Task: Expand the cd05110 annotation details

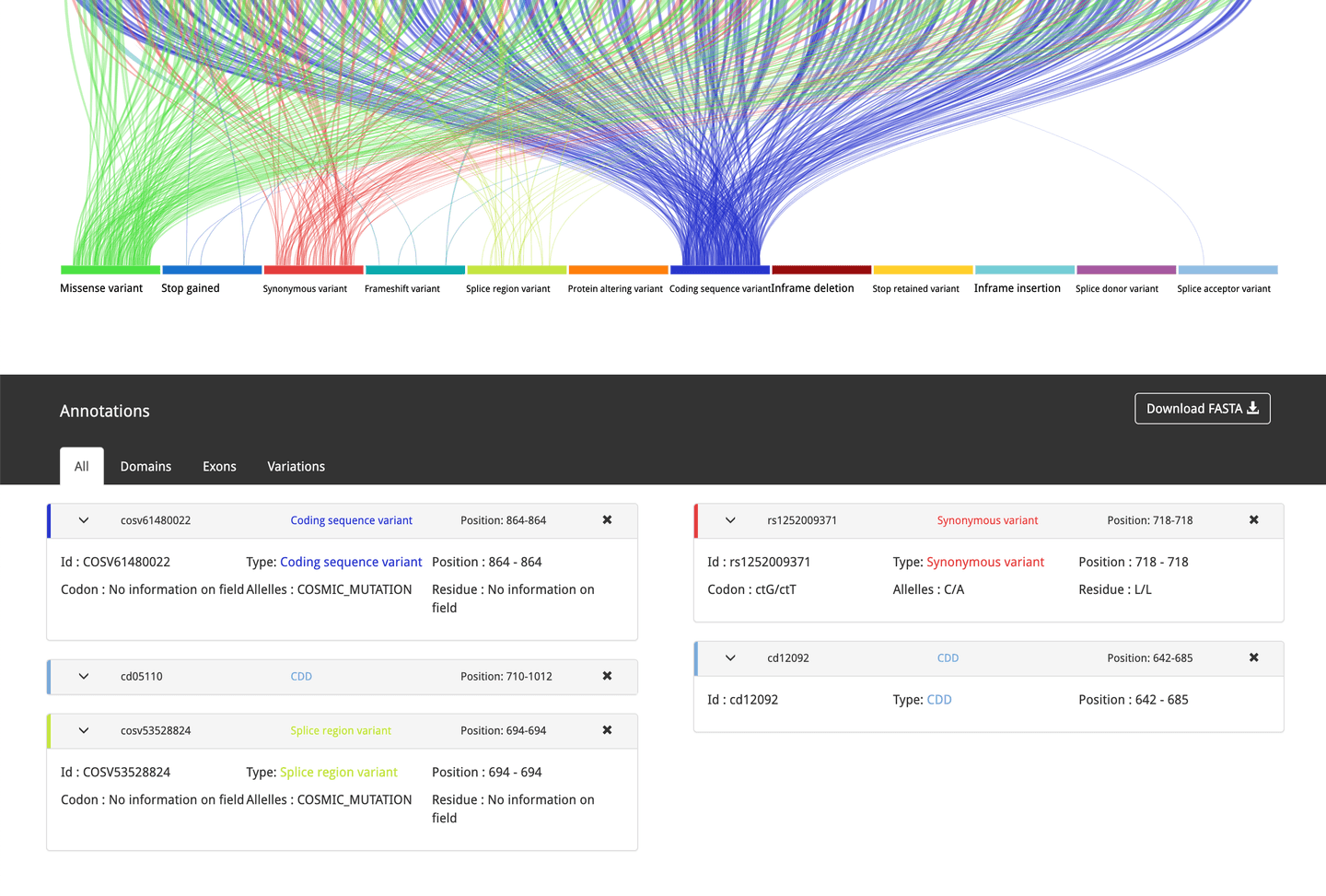Action: (84, 676)
